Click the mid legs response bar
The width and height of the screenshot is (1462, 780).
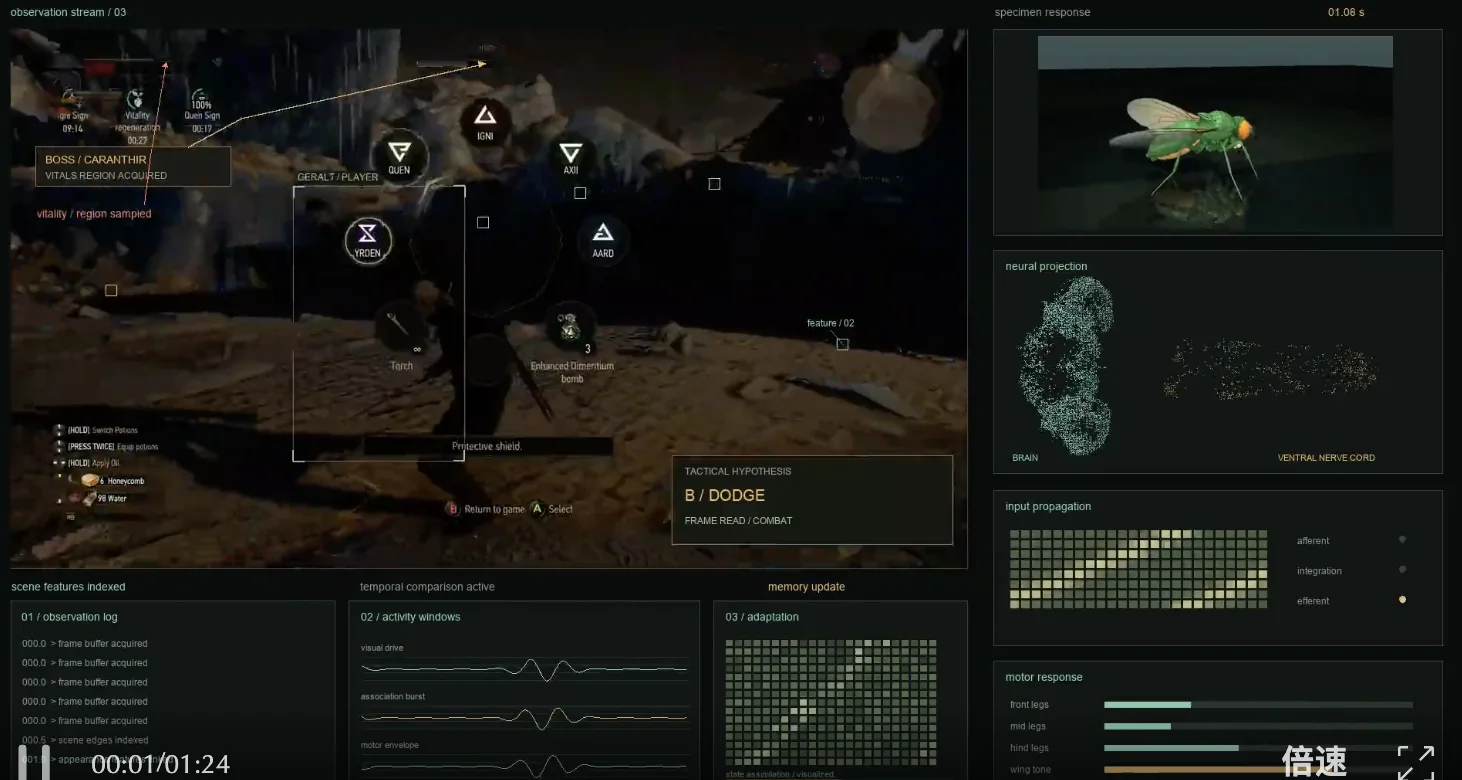point(1258,726)
